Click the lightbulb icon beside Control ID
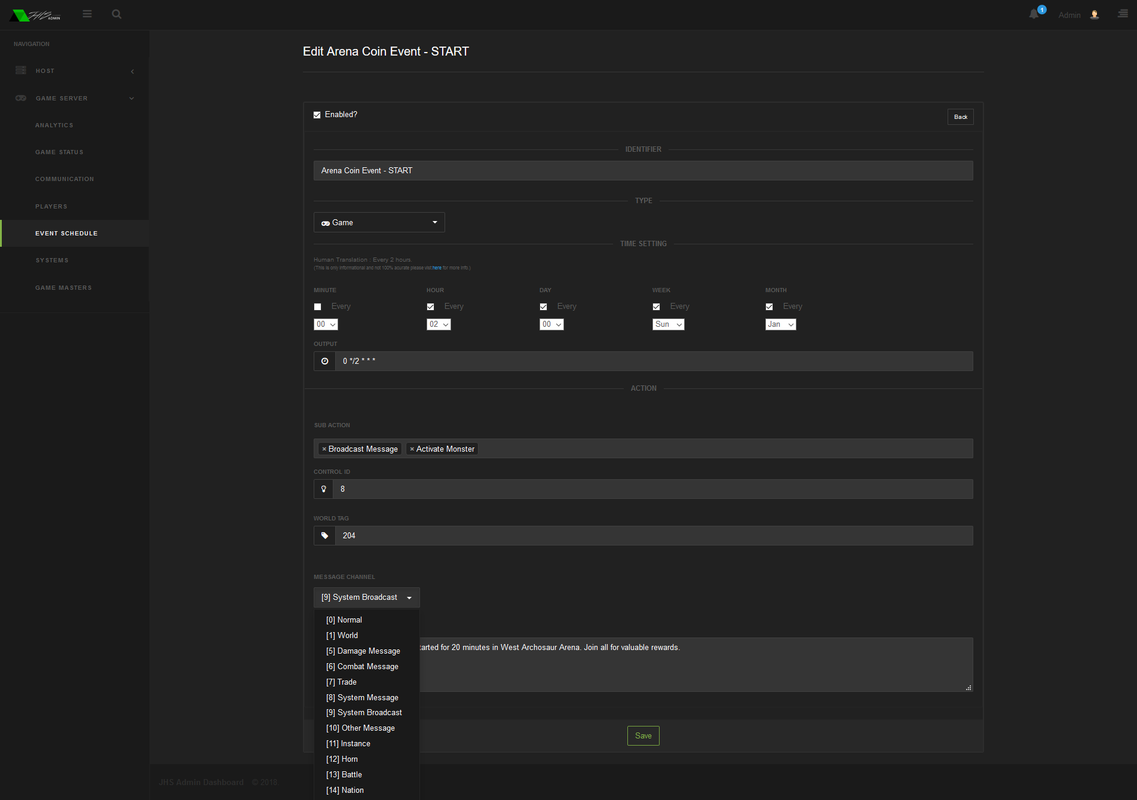The image size is (1137, 800). point(323,489)
